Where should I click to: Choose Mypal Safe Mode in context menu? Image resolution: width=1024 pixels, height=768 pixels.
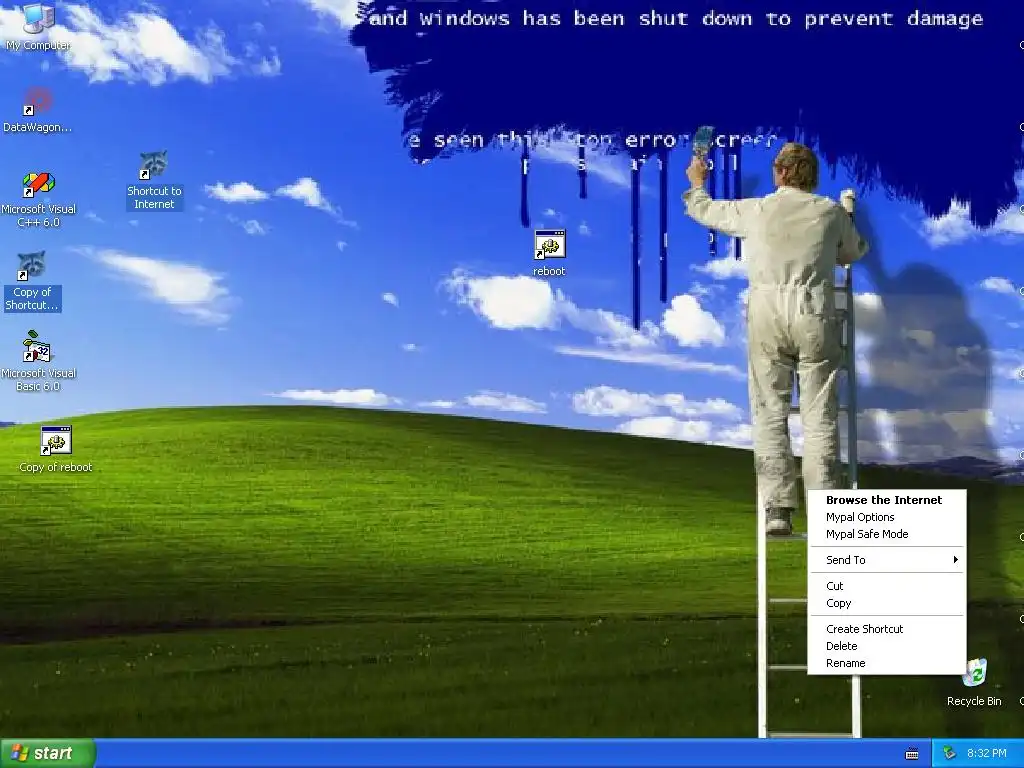point(887,534)
